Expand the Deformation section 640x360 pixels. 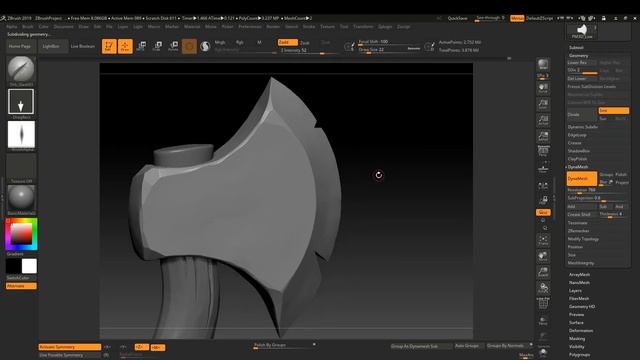tap(581, 331)
